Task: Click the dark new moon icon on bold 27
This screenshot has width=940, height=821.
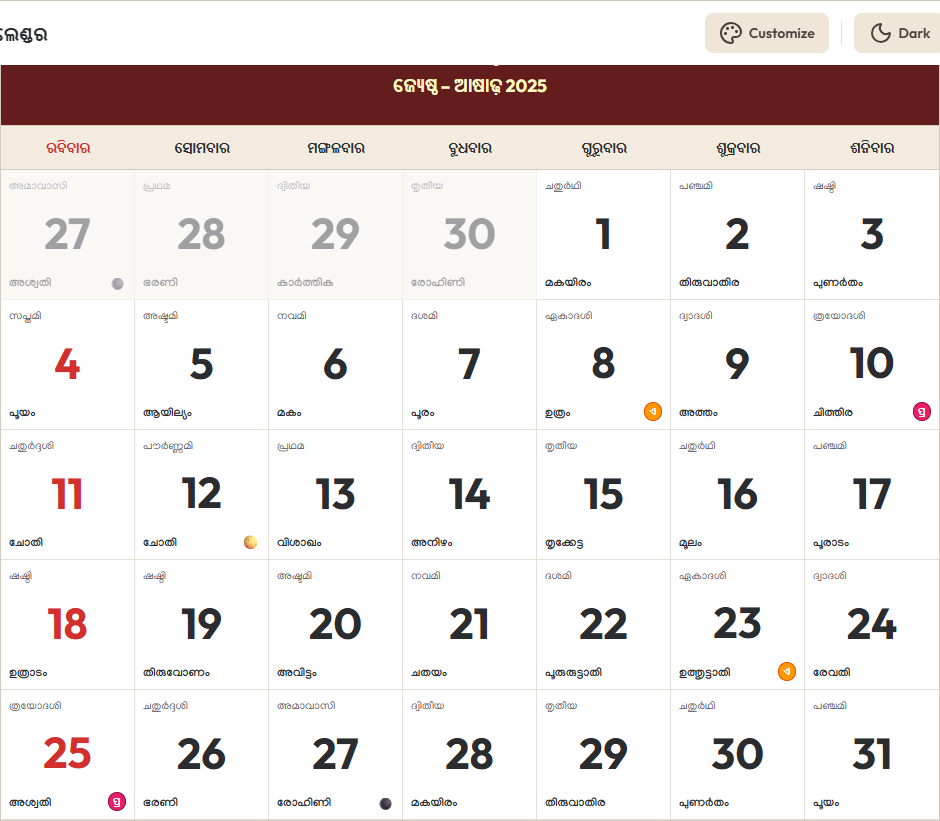Action: pyautogui.click(x=385, y=804)
